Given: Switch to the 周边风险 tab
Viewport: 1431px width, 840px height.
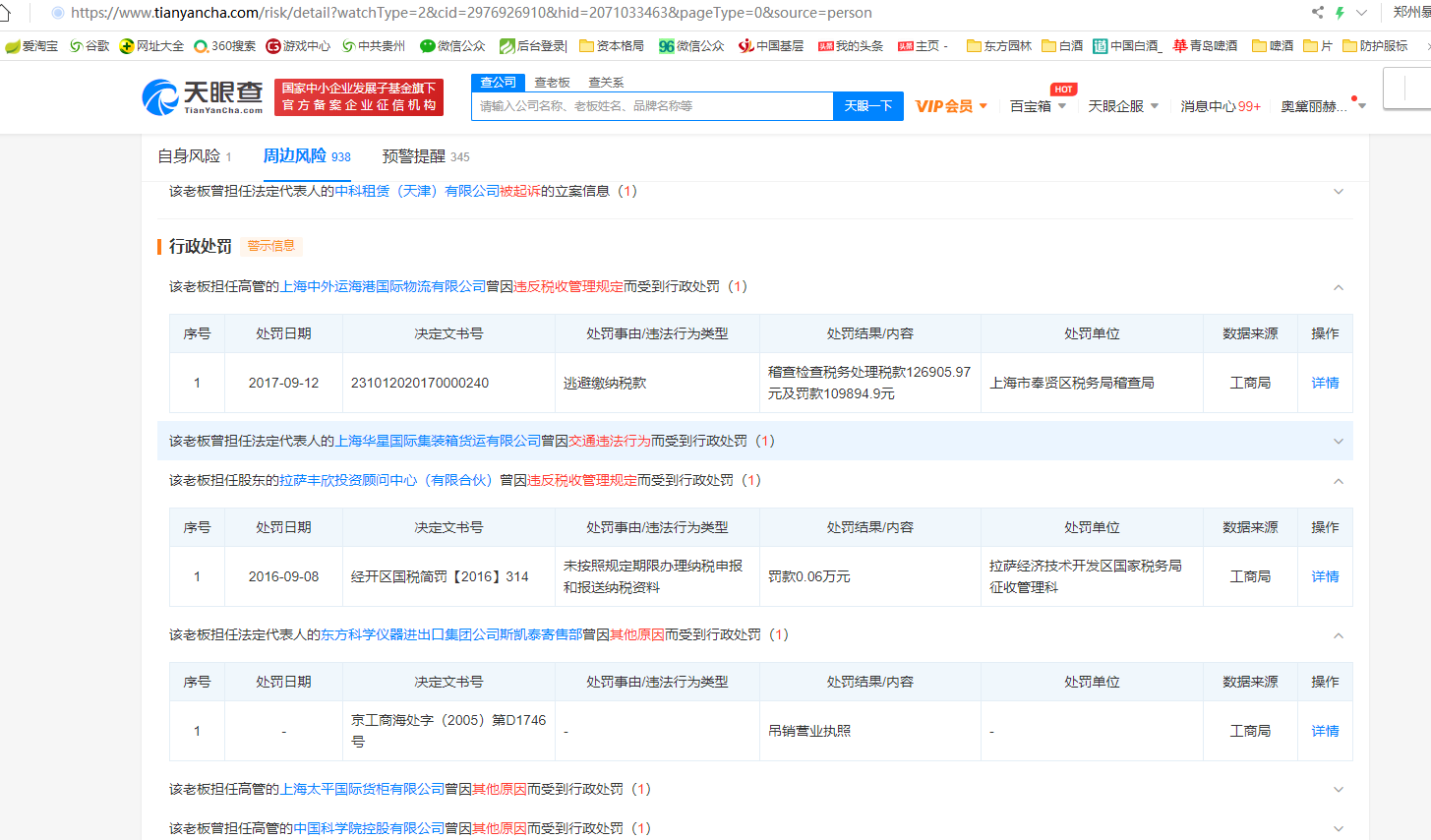Looking at the screenshot, I should tap(307, 155).
